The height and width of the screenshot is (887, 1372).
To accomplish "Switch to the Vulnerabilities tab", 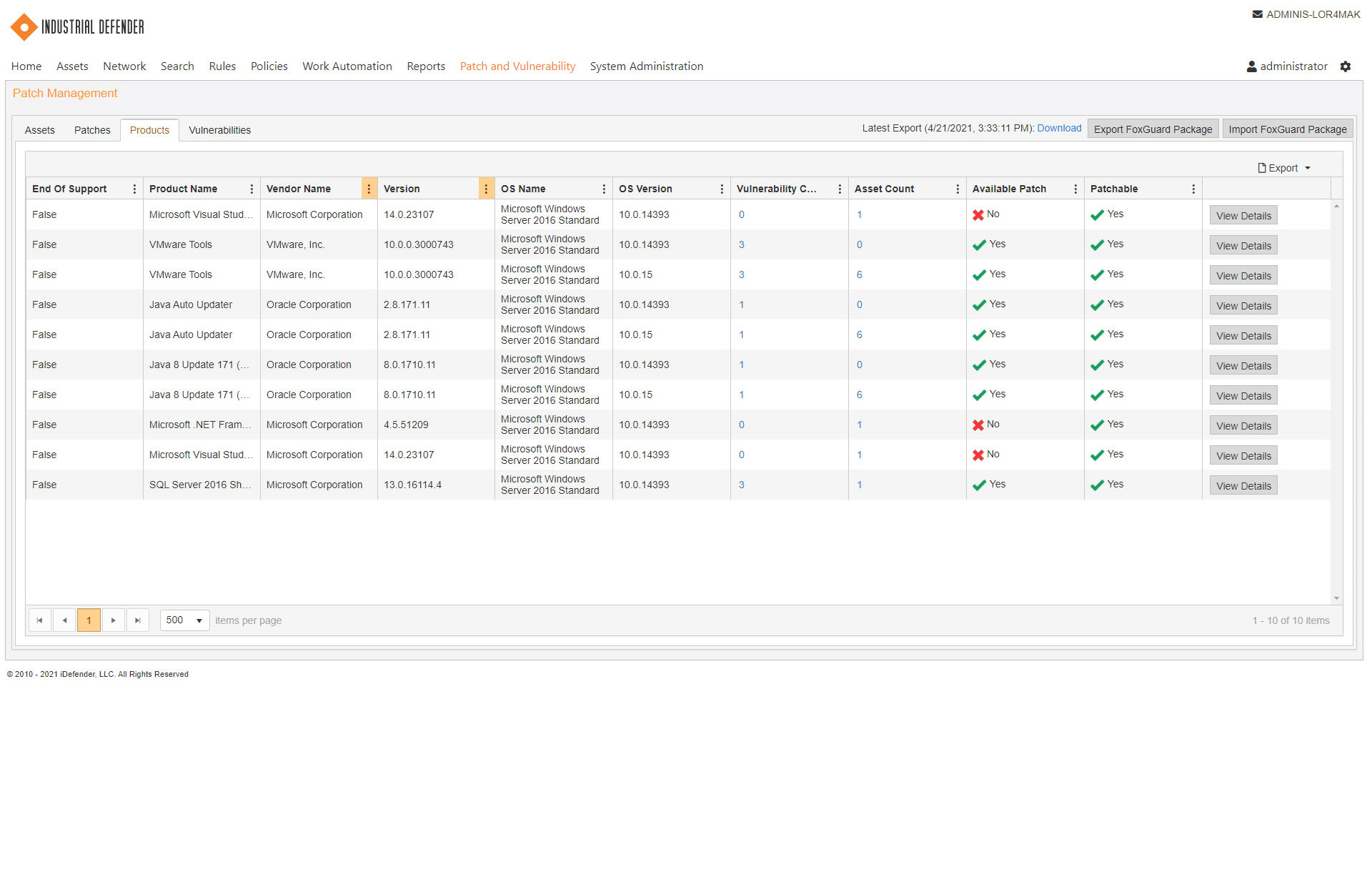I will pos(219,129).
